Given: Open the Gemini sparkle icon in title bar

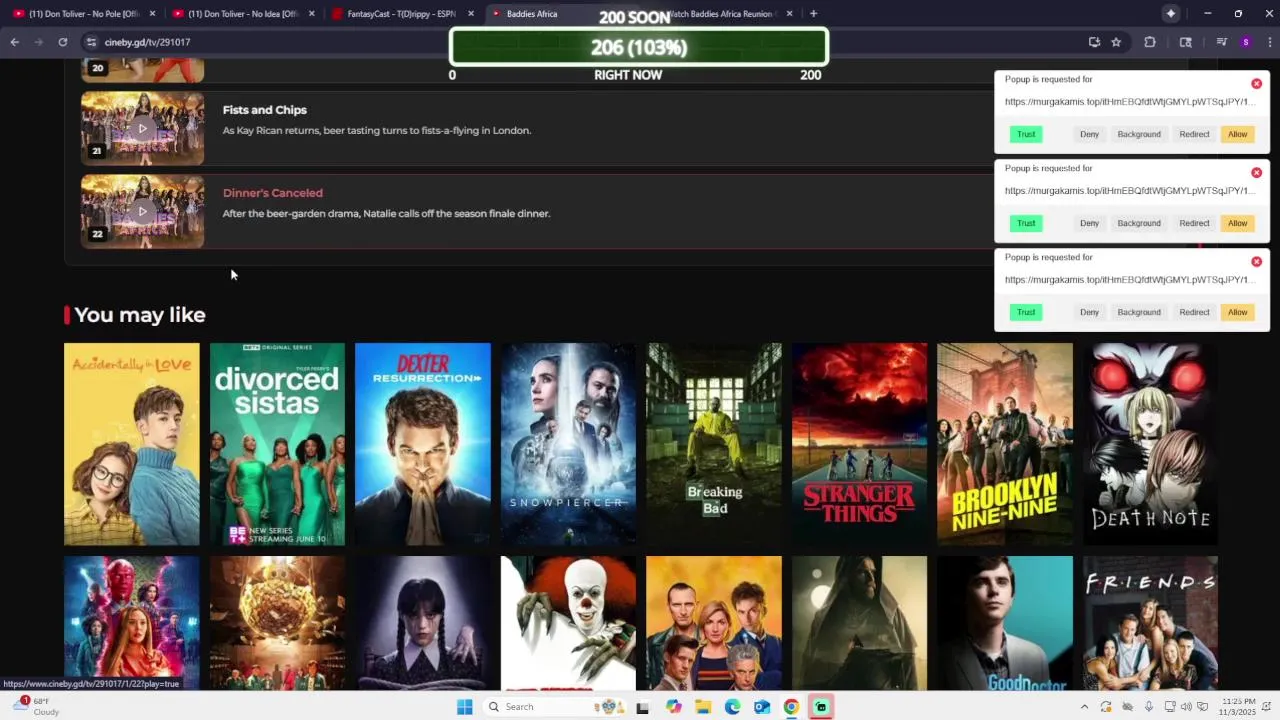Looking at the screenshot, I should point(1170,14).
